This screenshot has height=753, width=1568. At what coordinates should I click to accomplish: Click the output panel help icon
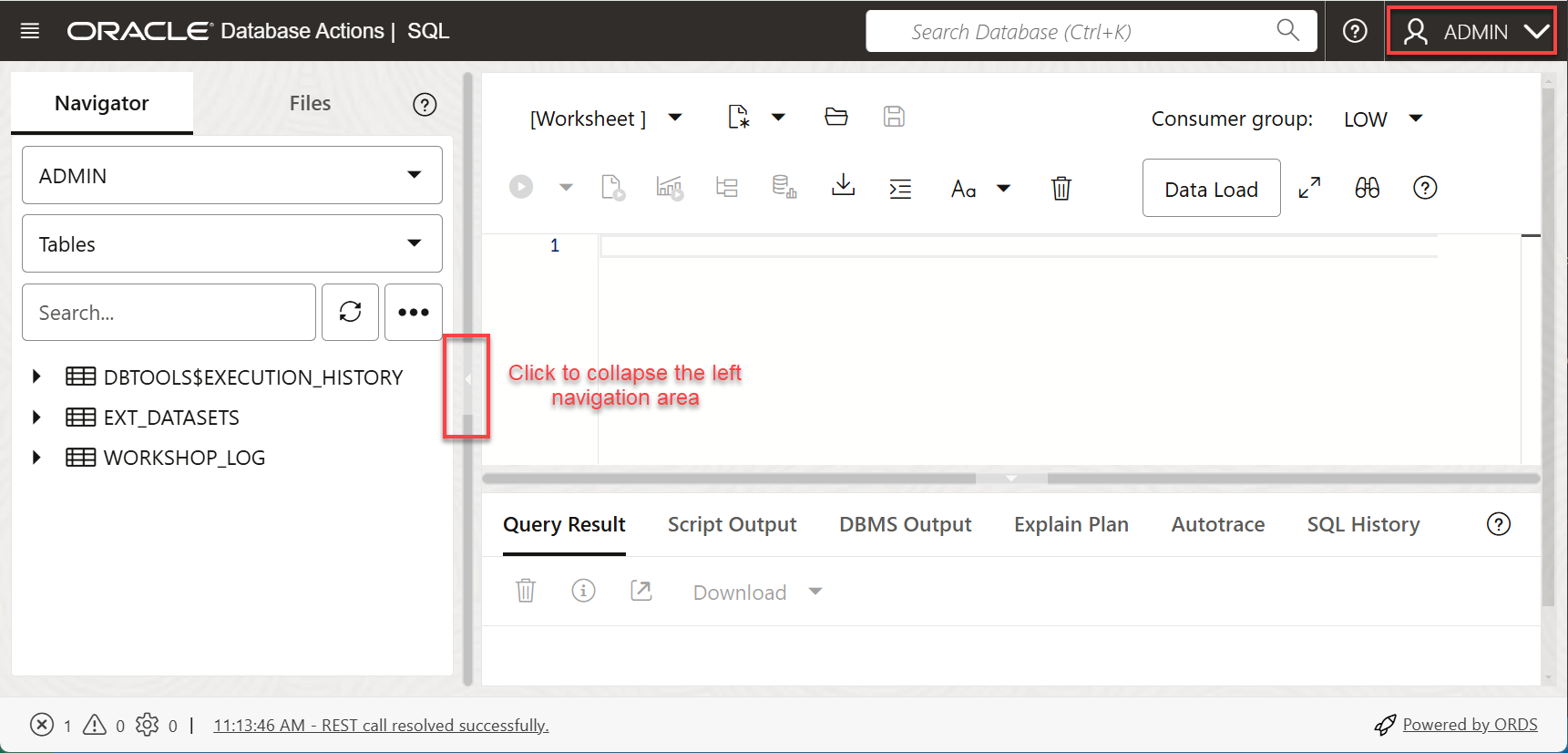(x=1499, y=524)
